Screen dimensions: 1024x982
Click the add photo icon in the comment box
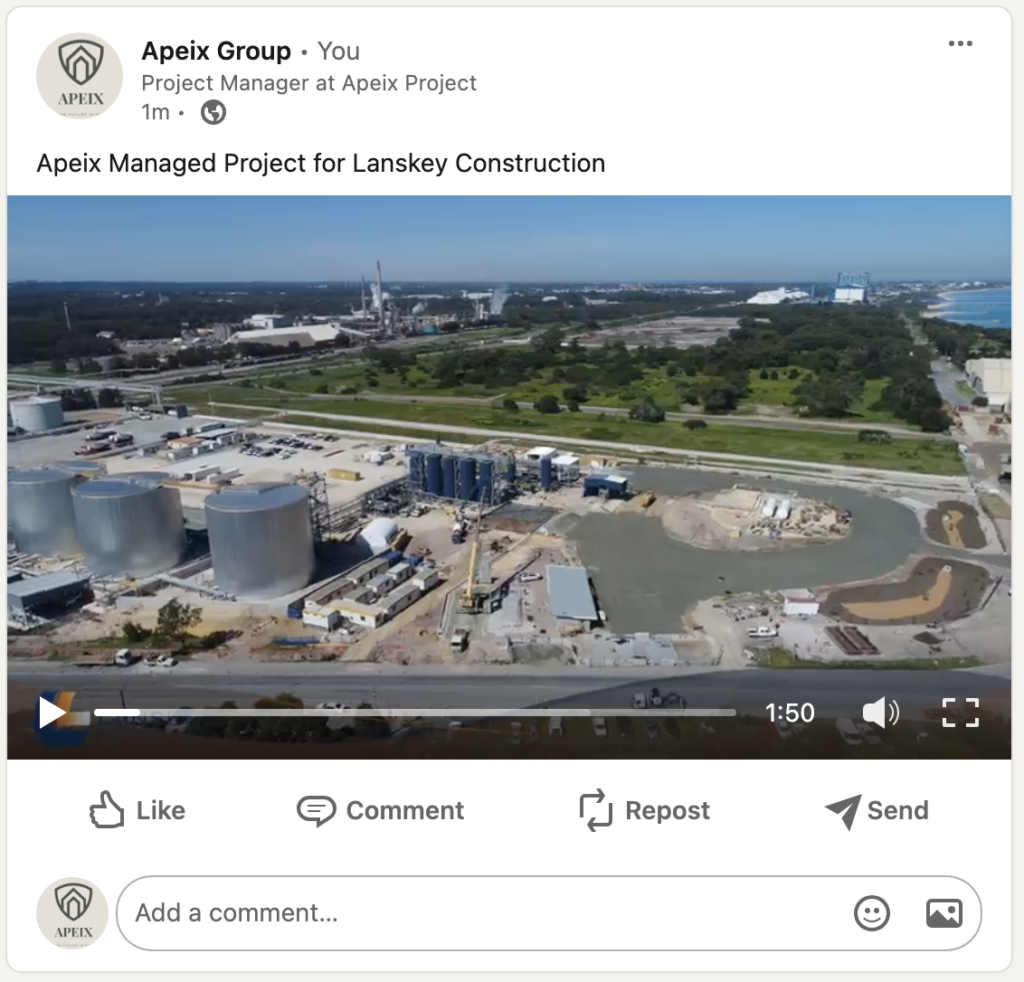click(944, 913)
